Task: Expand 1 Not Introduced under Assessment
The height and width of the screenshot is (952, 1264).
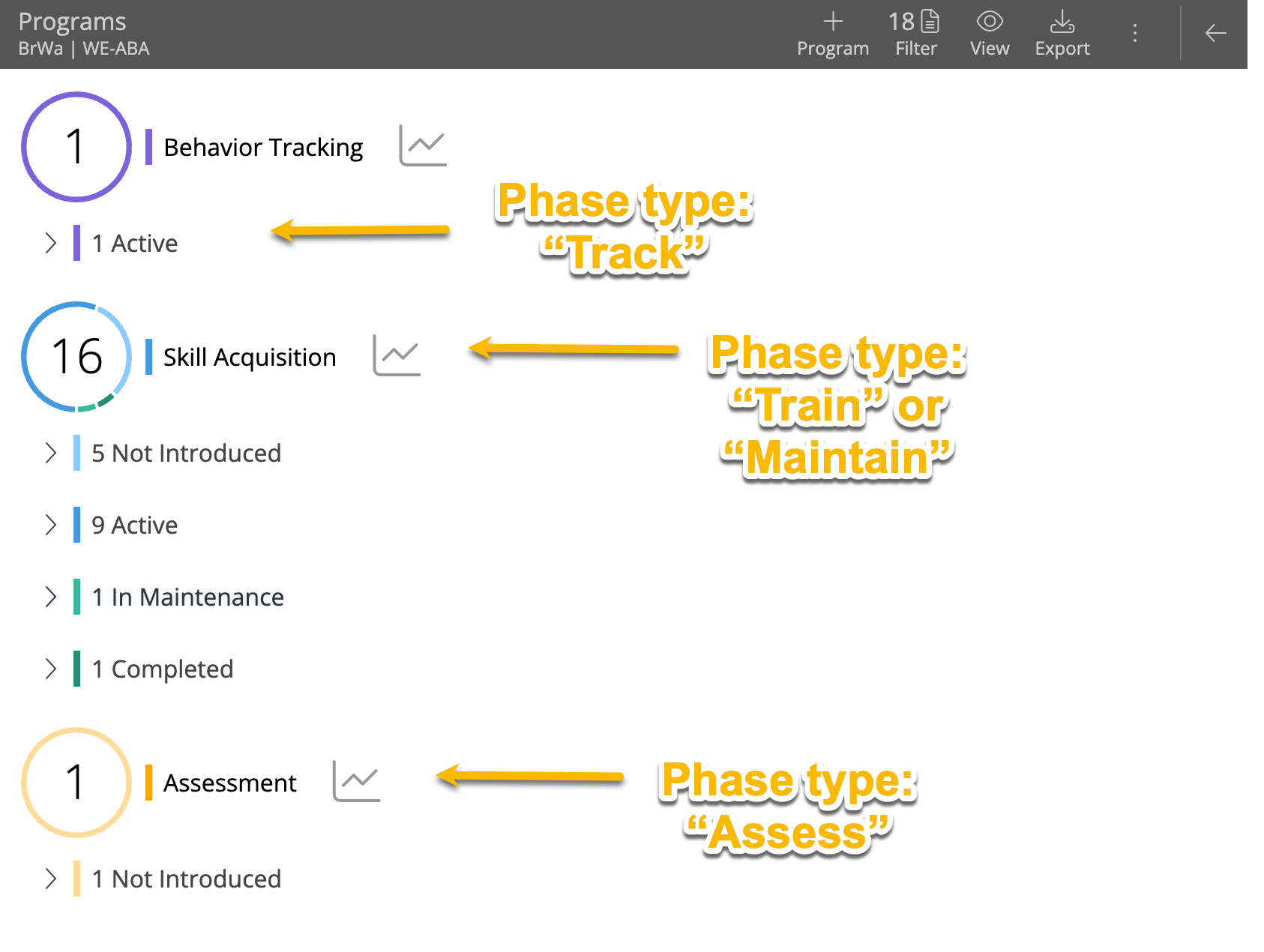Action: point(51,878)
